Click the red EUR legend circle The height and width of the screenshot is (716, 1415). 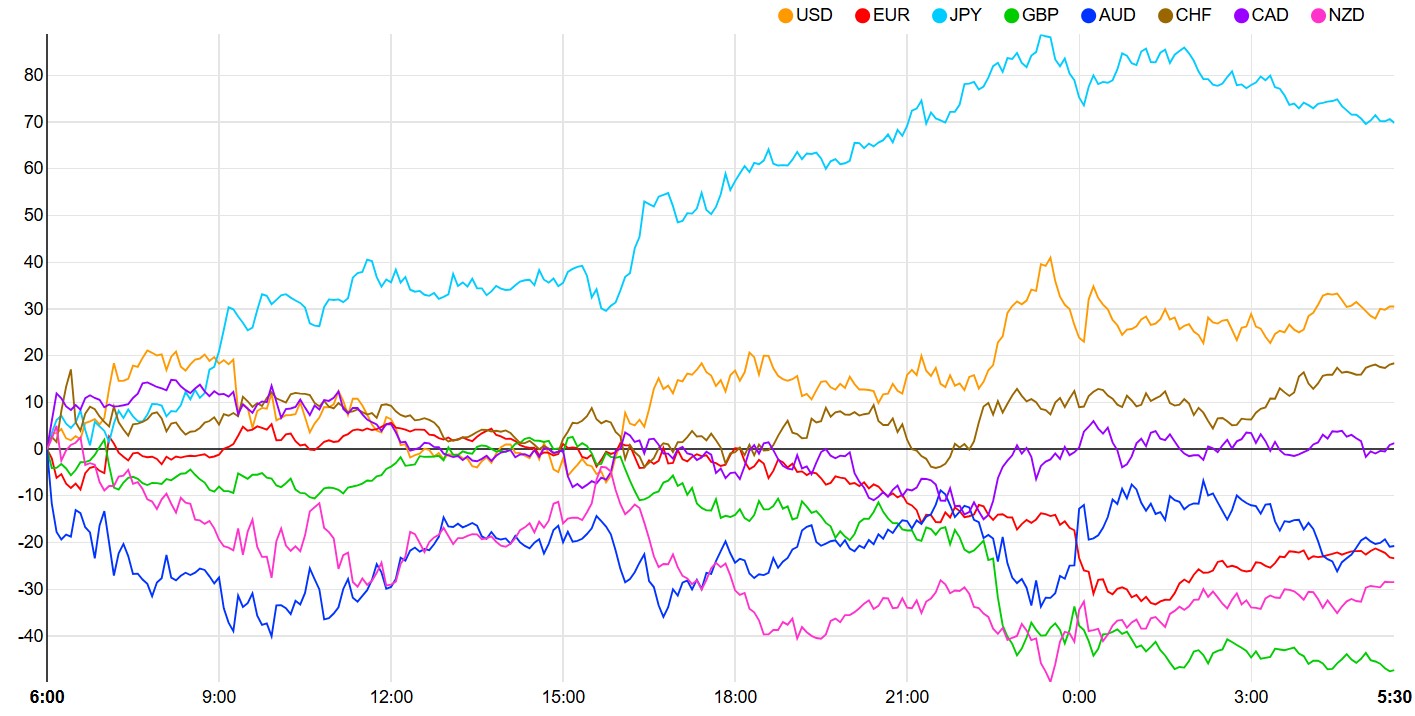coord(862,15)
